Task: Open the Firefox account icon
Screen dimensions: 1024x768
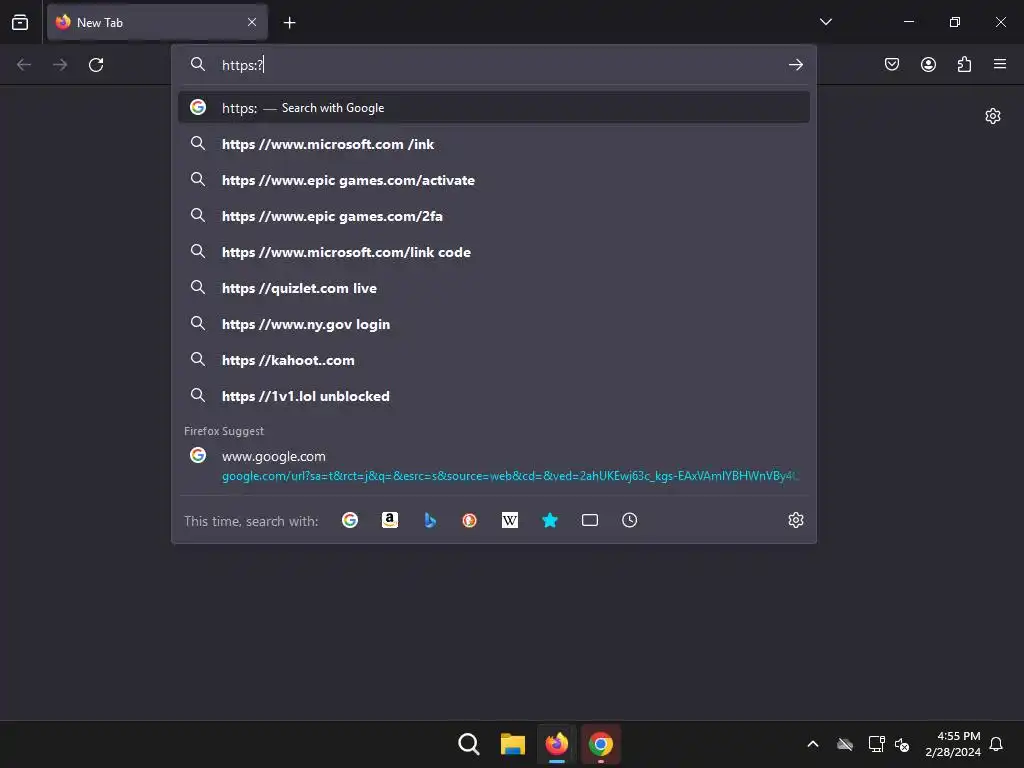Action: (928, 64)
